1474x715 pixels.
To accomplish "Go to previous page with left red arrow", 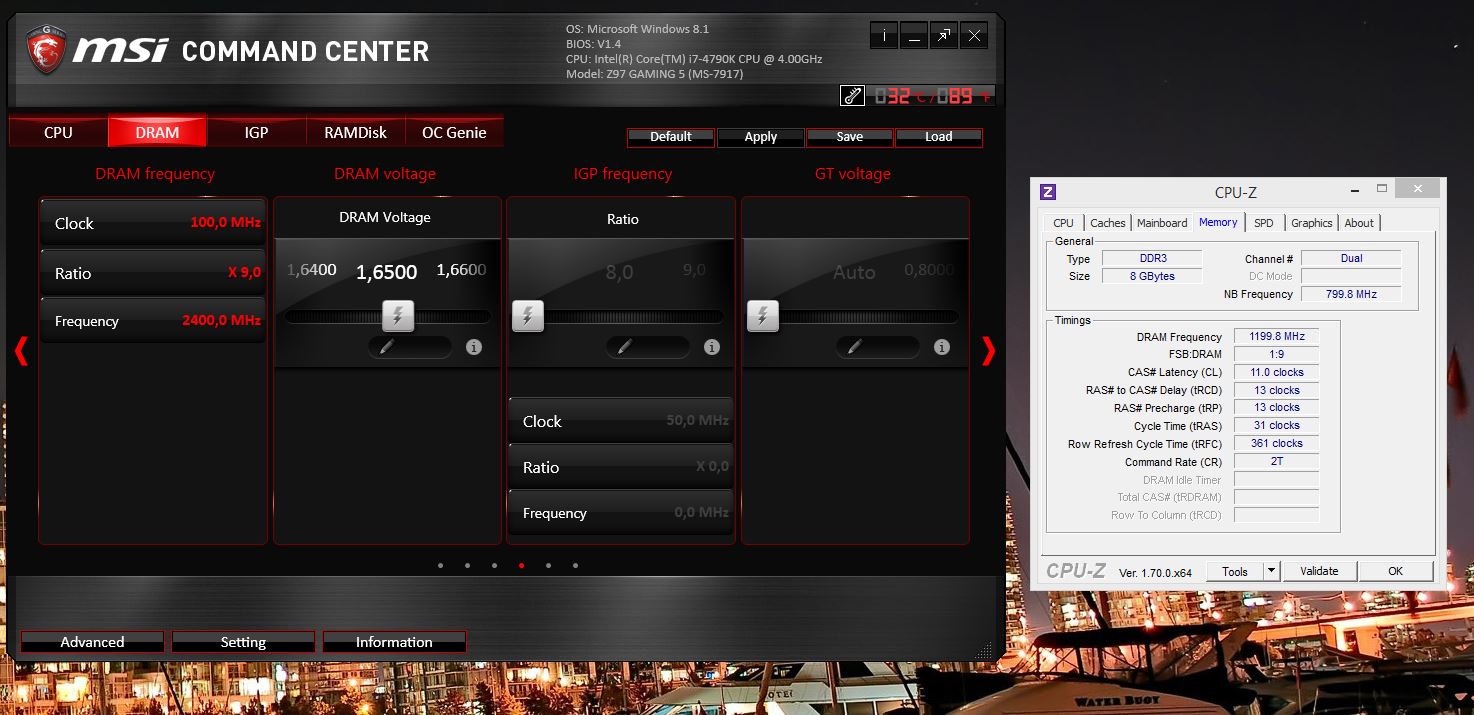I will 21,351.
